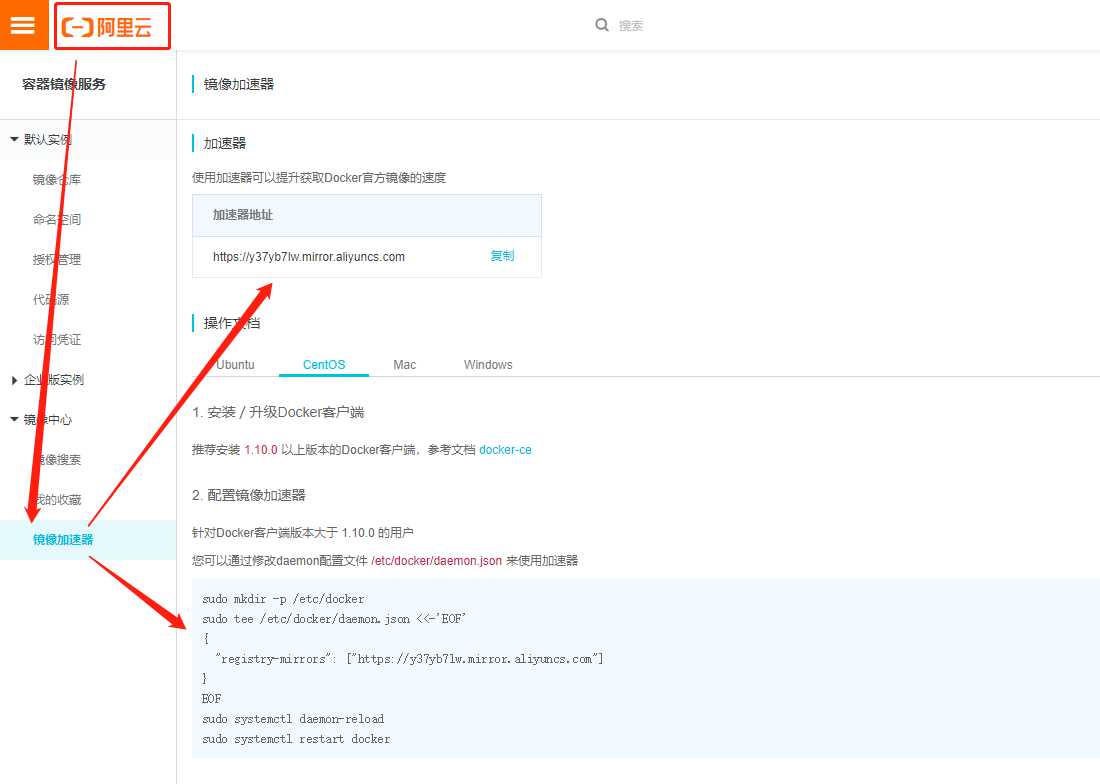Open 访问凭证 in sidebar

pyautogui.click(x=57, y=339)
